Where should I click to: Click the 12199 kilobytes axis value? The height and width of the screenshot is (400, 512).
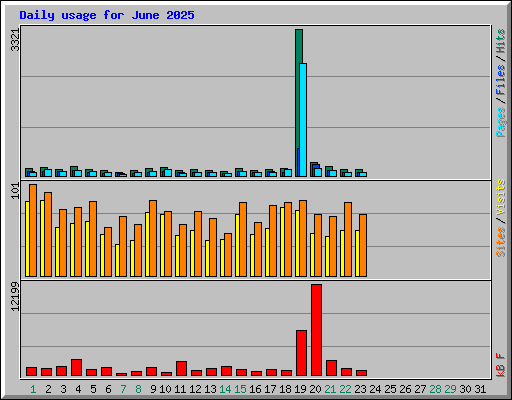point(15,296)
